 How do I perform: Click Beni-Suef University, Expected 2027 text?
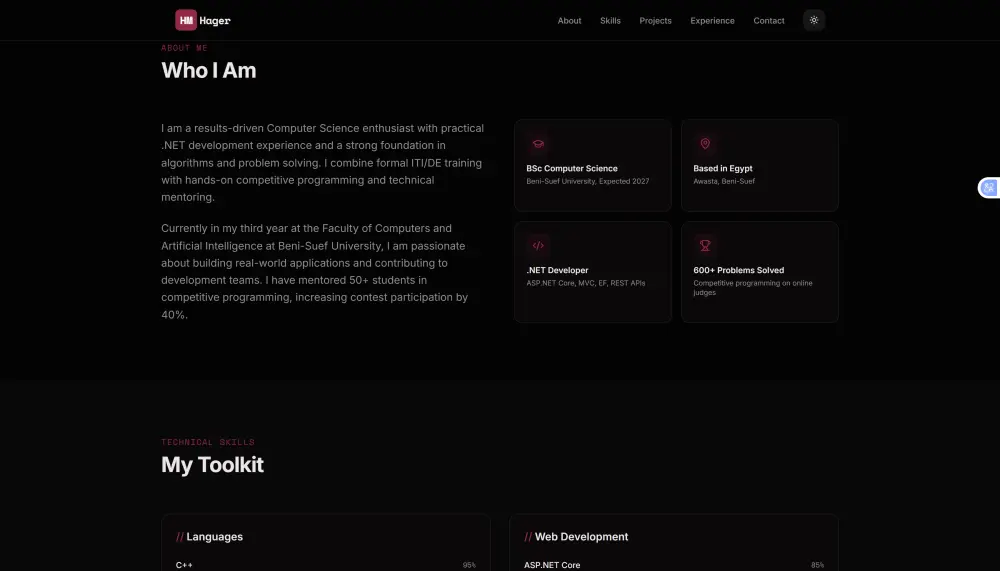coord(587,181)
